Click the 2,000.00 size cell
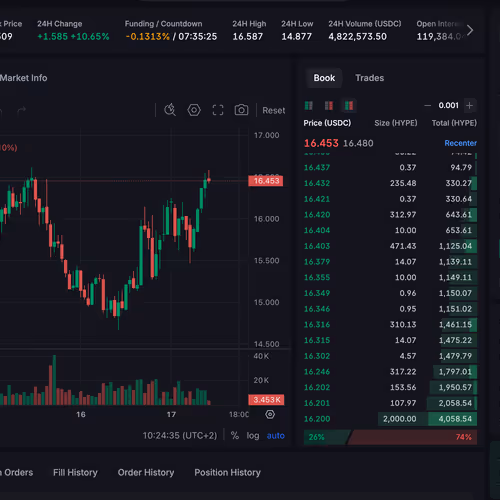 click(x=399, y=419)
